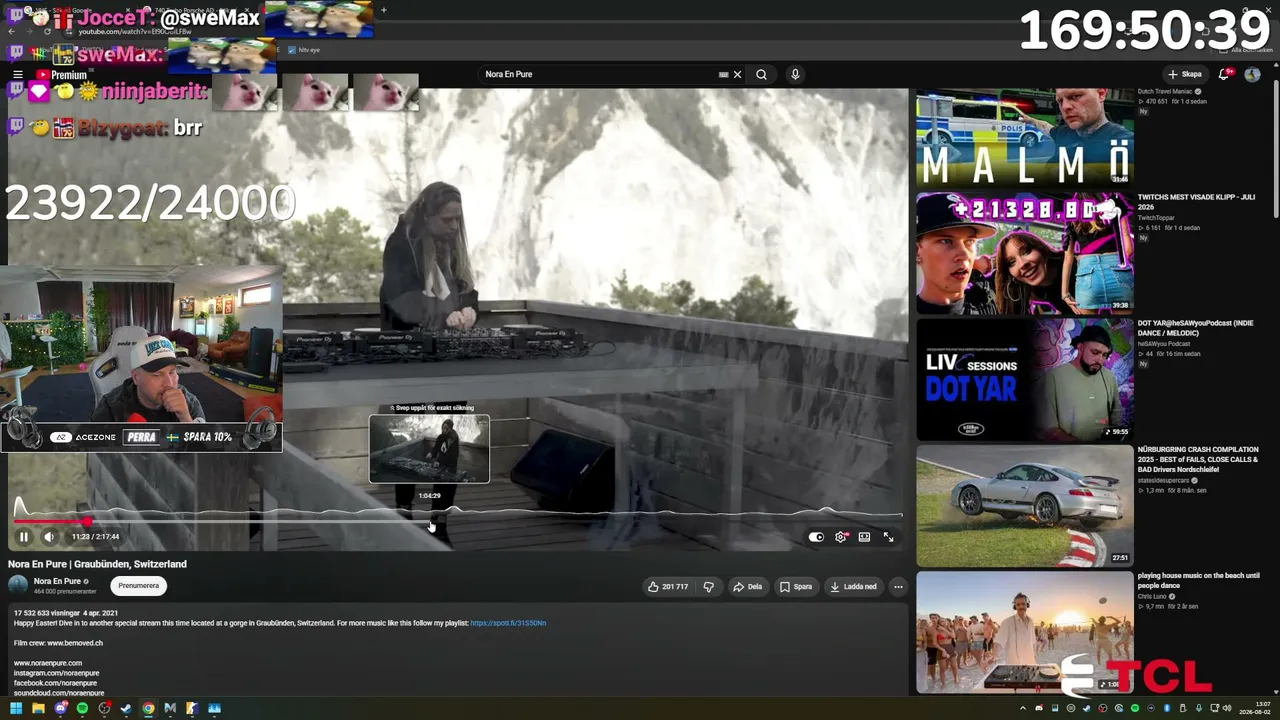This screenshot has width=1280, height=720.
Task: Open the Skapa create menu
Action: pyautogui.click(x=1185, y=74)
